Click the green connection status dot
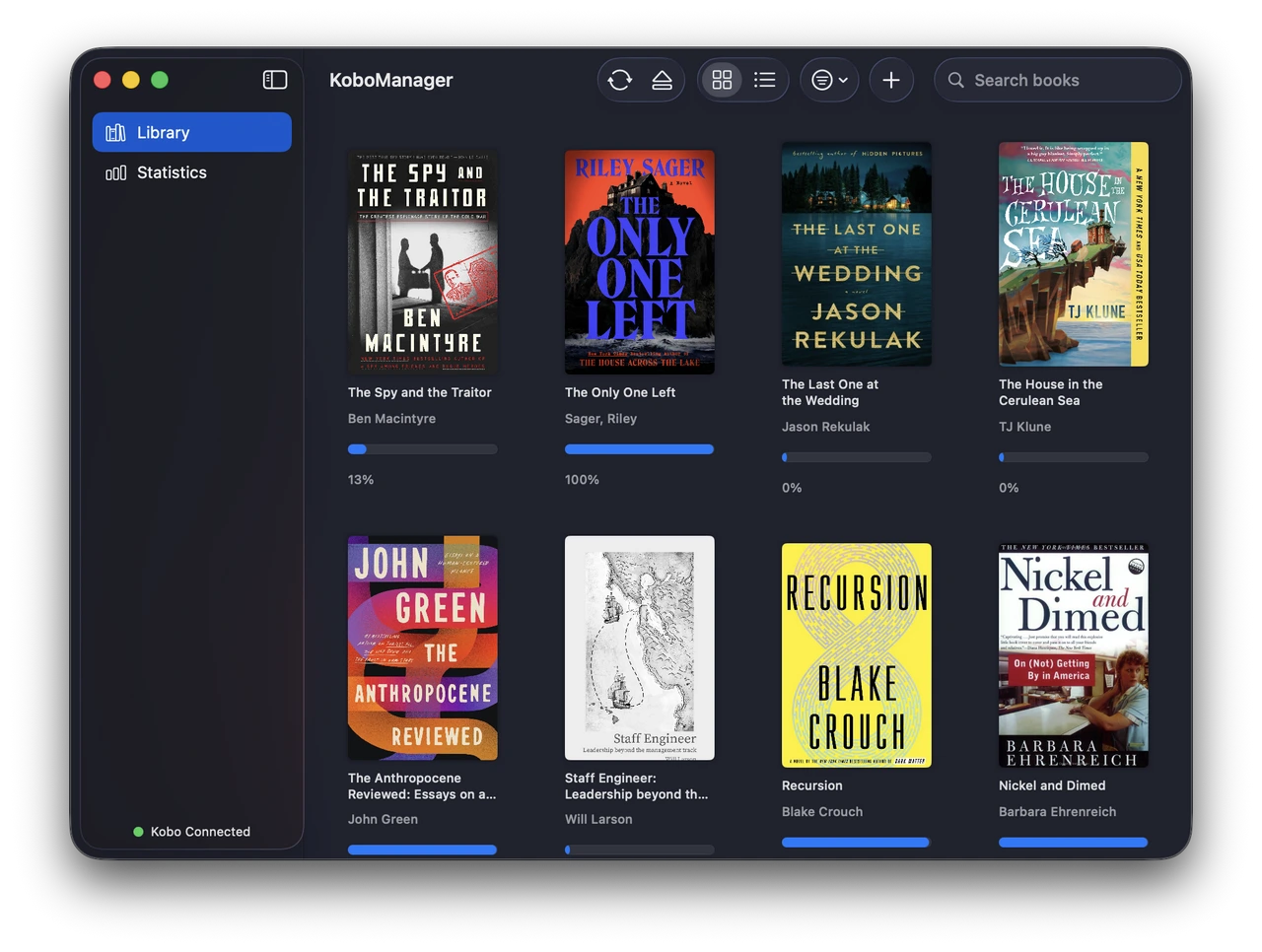Image resolution: width=1262 pixels, height=952 pixels. [138, 832]
